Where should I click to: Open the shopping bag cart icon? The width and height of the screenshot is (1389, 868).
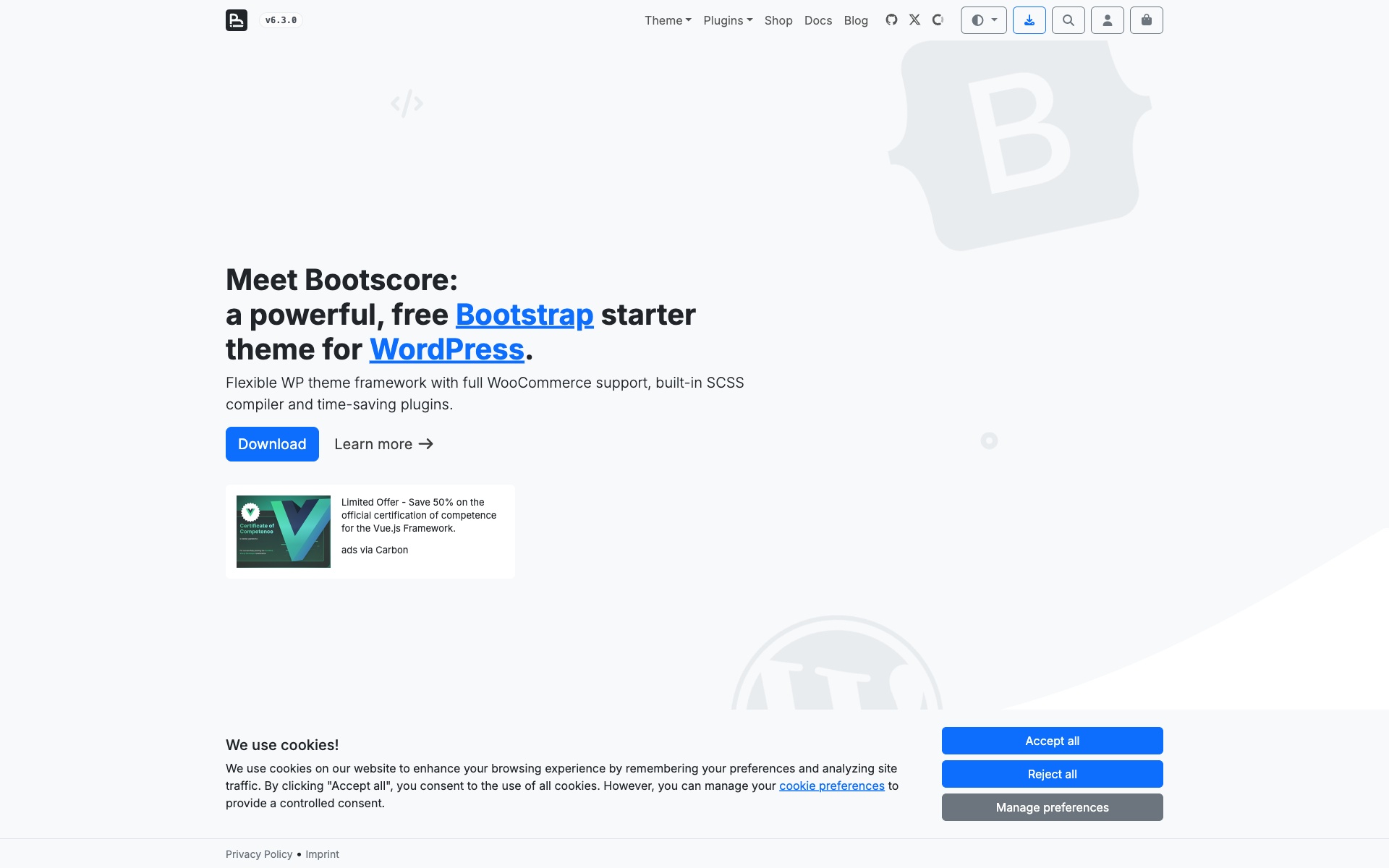pos(1146,20)
